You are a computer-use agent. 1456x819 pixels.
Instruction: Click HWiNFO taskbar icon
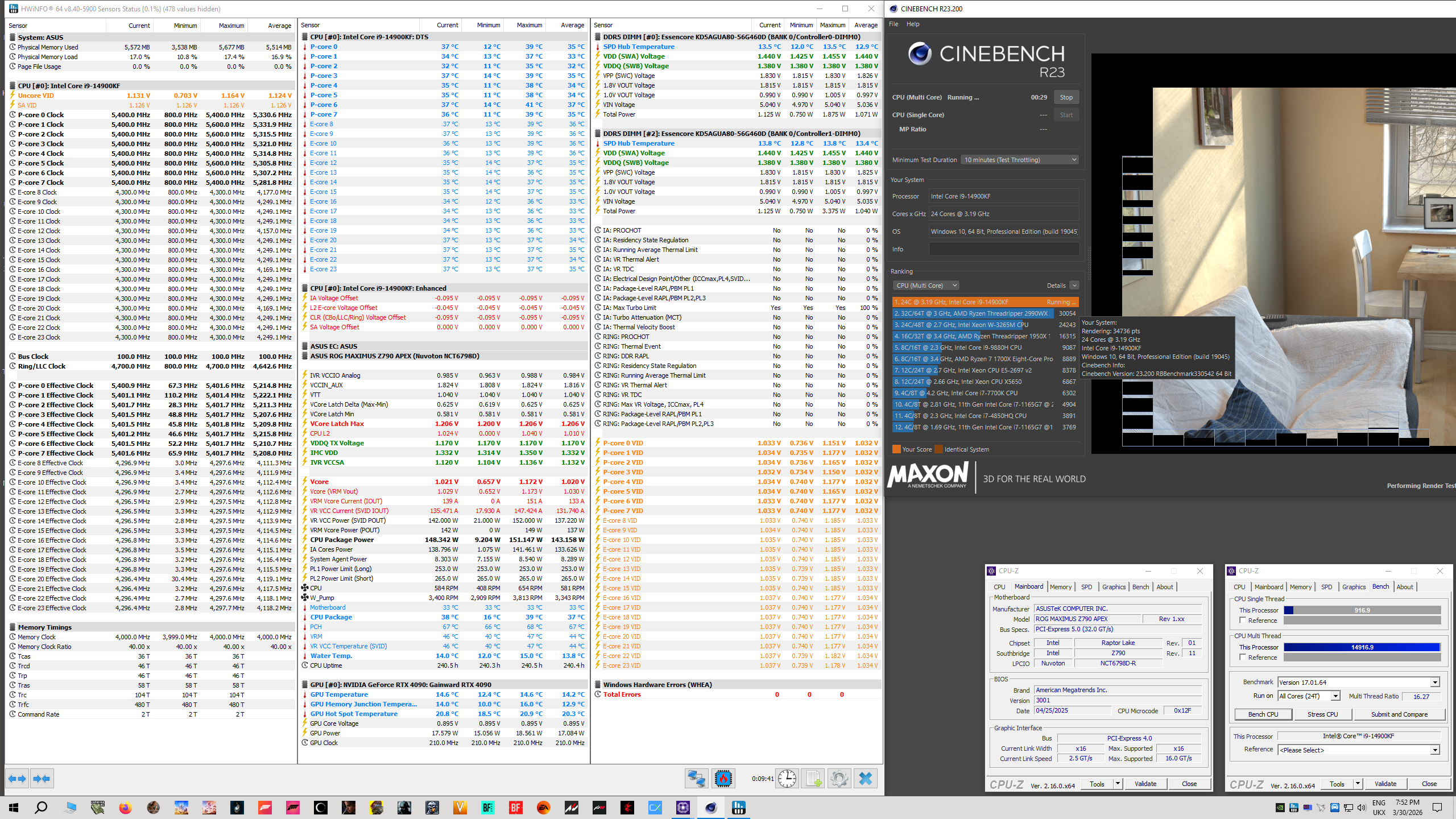(x=739, y=808)
